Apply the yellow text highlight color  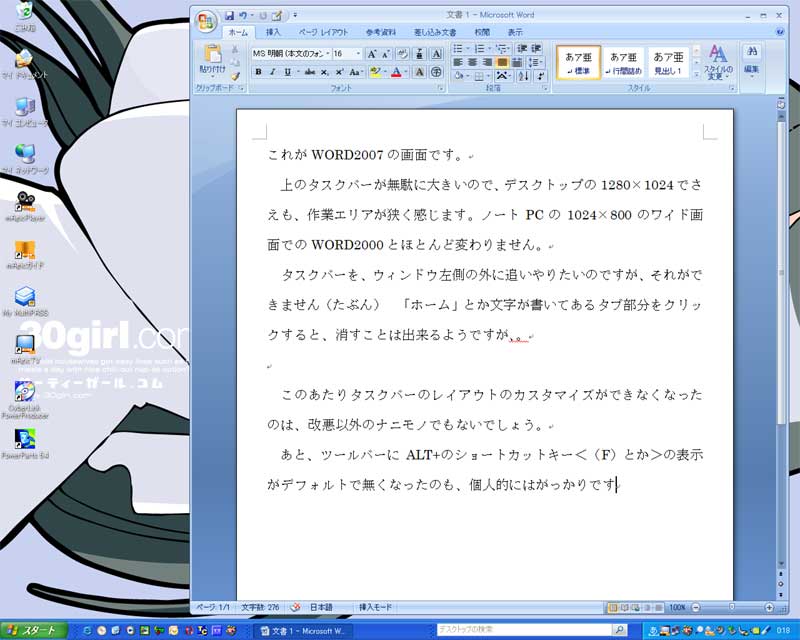[x=376, y=72]
